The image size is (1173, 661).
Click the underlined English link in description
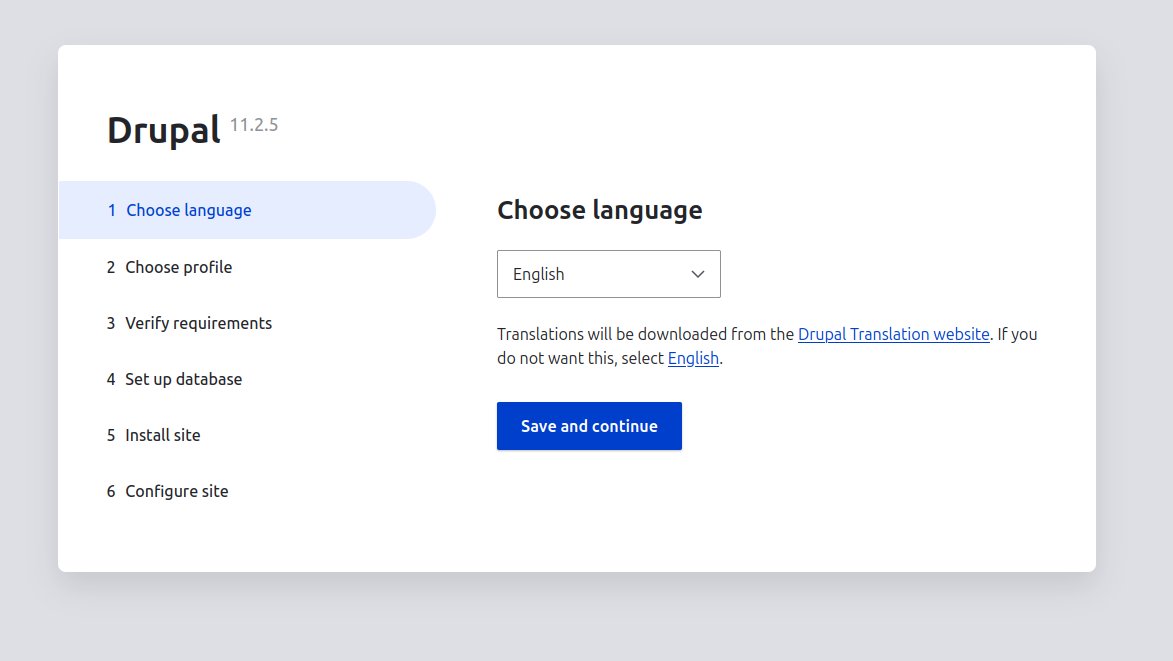[x=693, y=358]
